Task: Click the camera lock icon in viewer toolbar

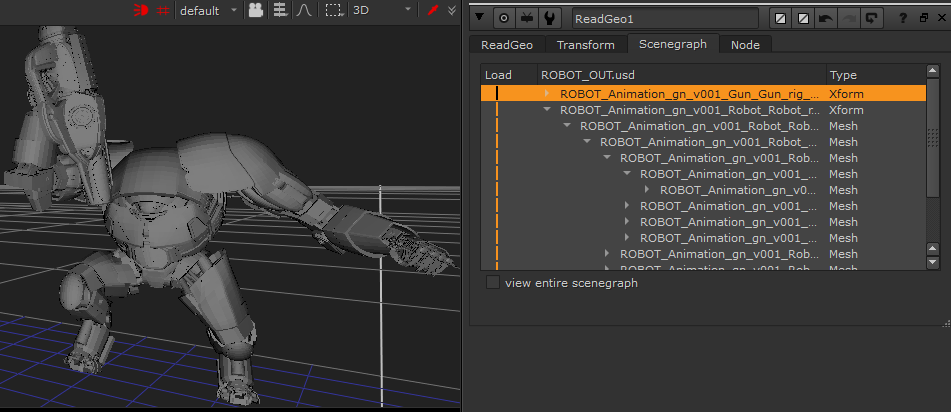Action: 256,10
